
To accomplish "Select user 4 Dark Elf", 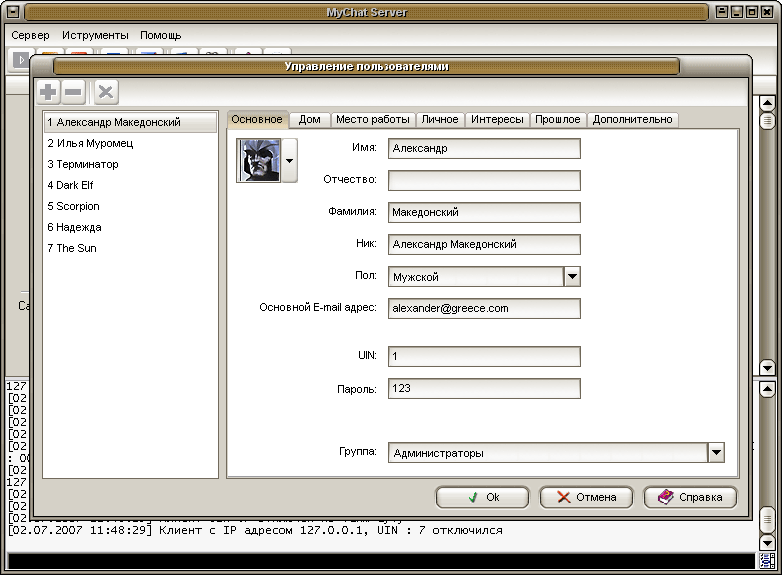I will coord(131,186).
